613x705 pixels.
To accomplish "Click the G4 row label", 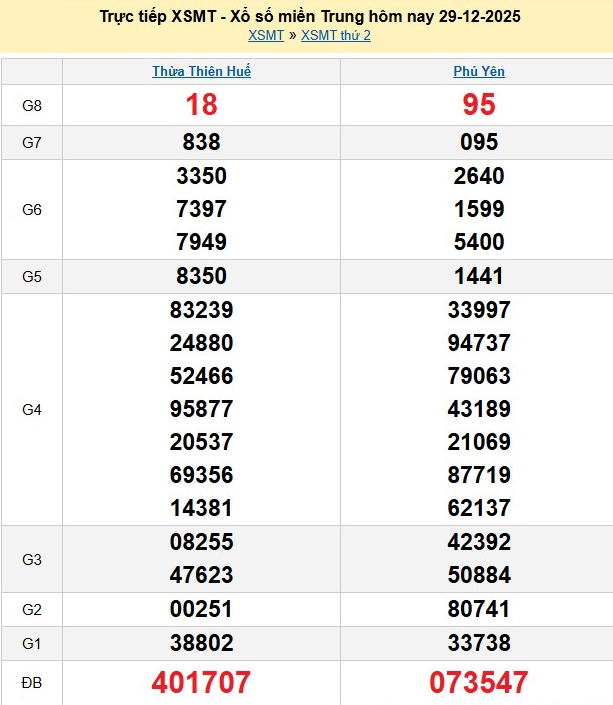I will 32,409.
